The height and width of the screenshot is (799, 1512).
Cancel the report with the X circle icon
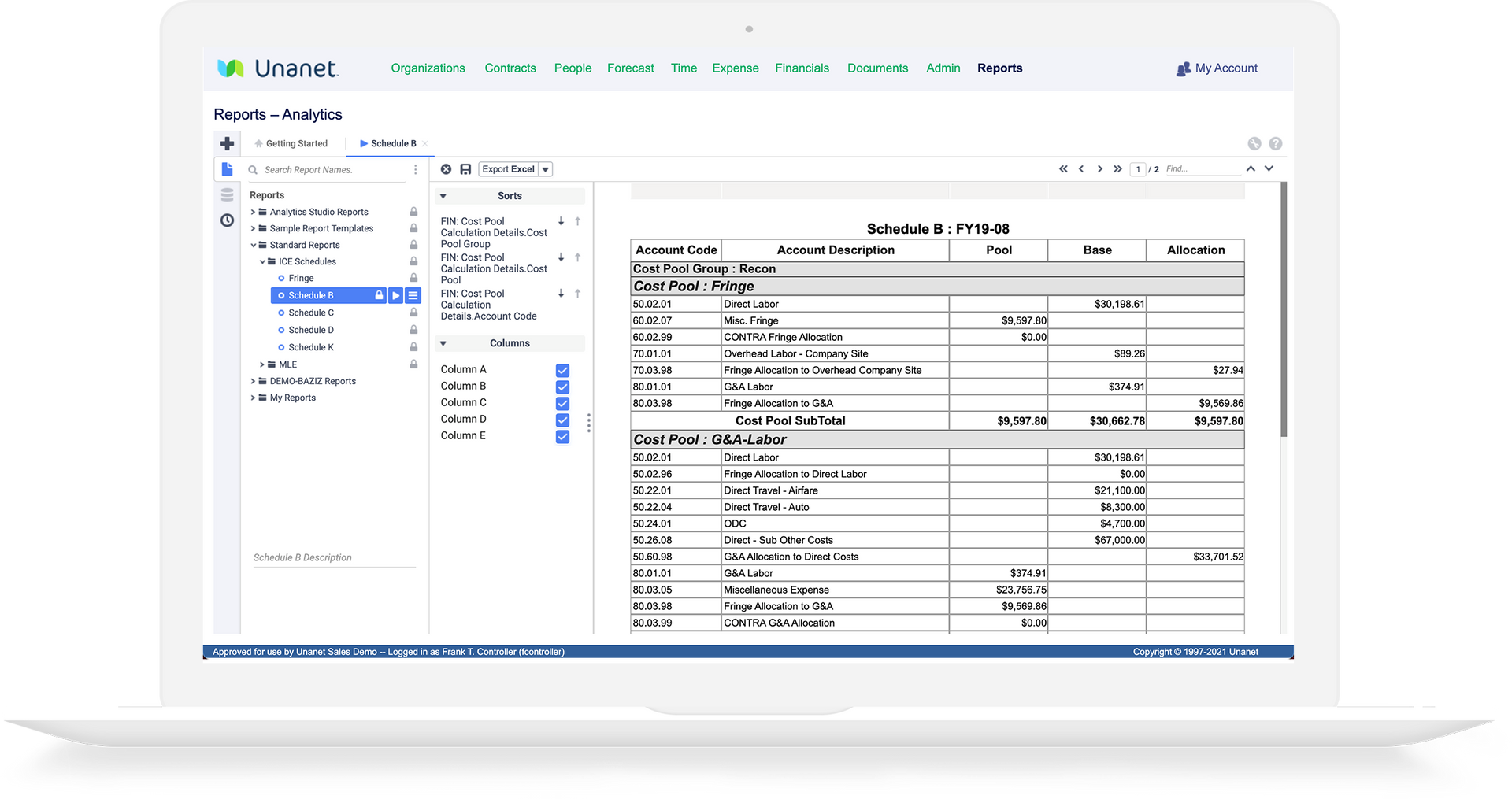click(x=446, y=168)
